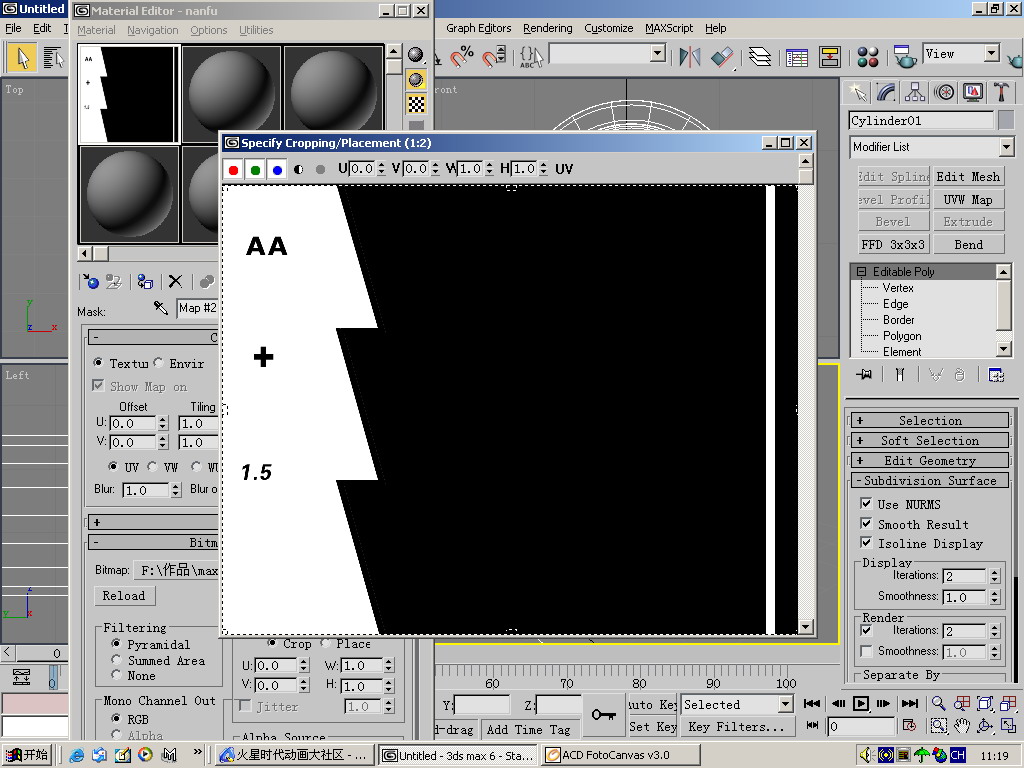Open the Rendering menu
The image size is (1024, 768).
point(547,28)
